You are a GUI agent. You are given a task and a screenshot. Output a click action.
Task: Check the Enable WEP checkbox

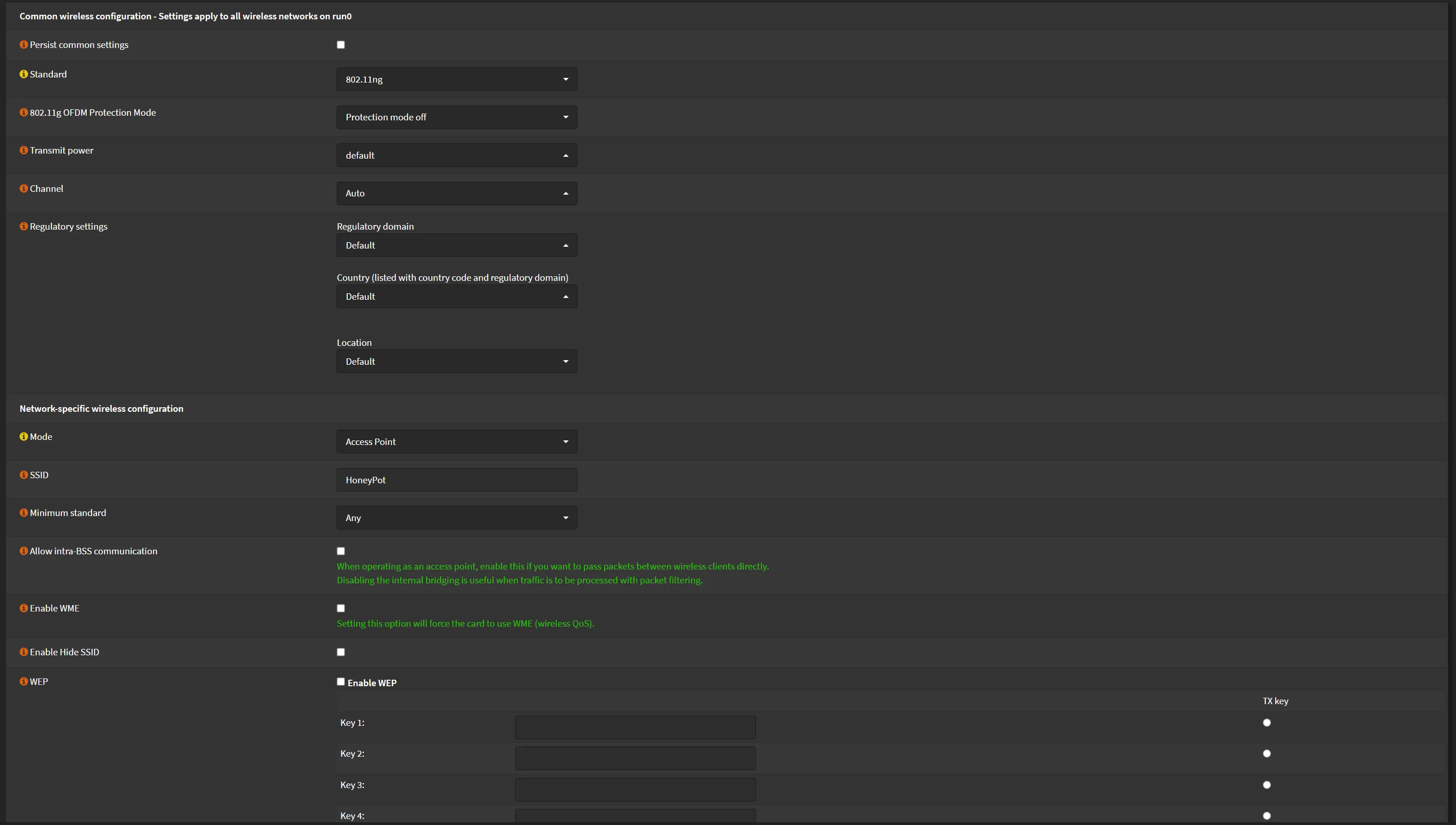pos(340,682)
